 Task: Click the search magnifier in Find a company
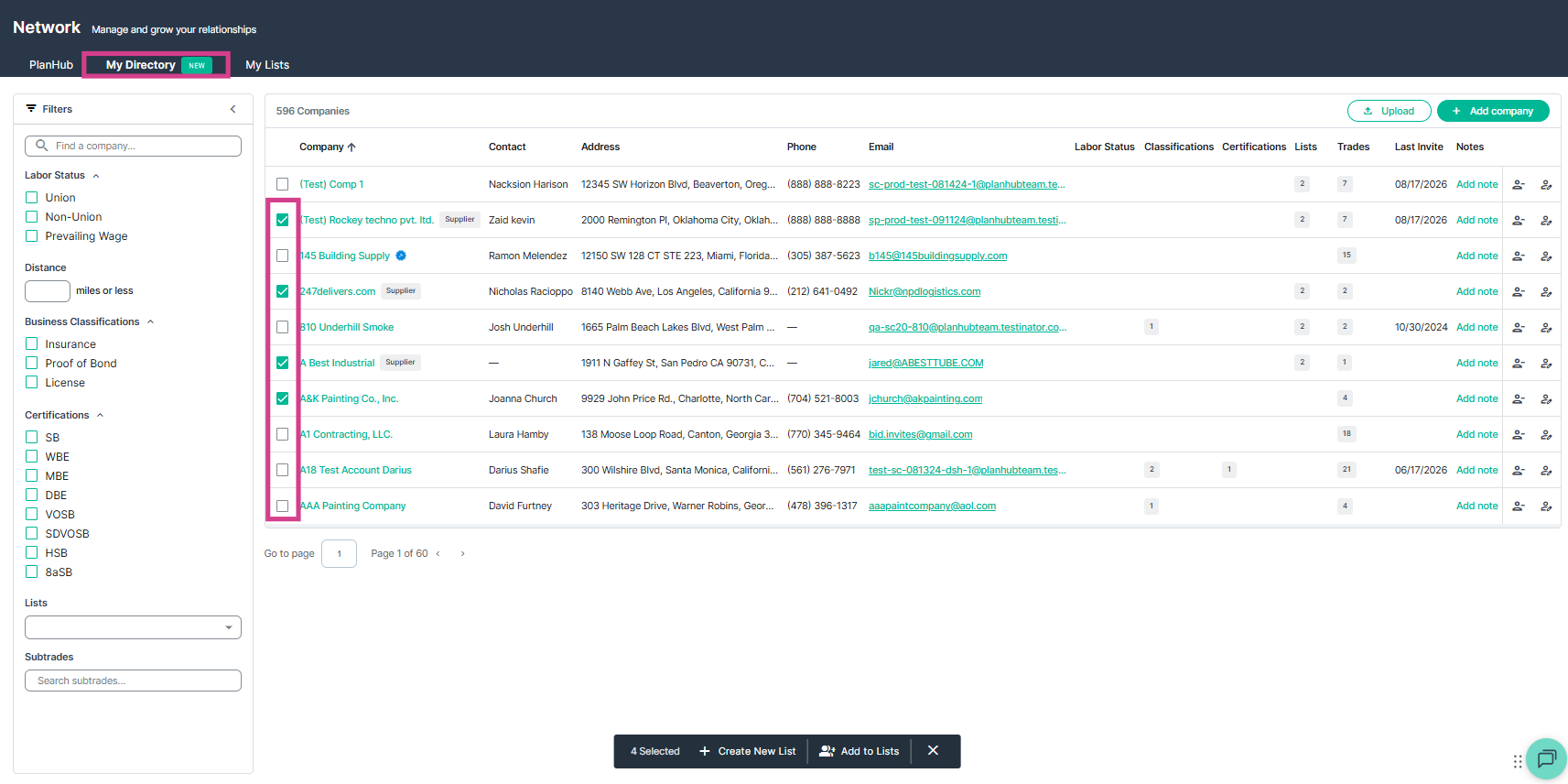(42, 146)
